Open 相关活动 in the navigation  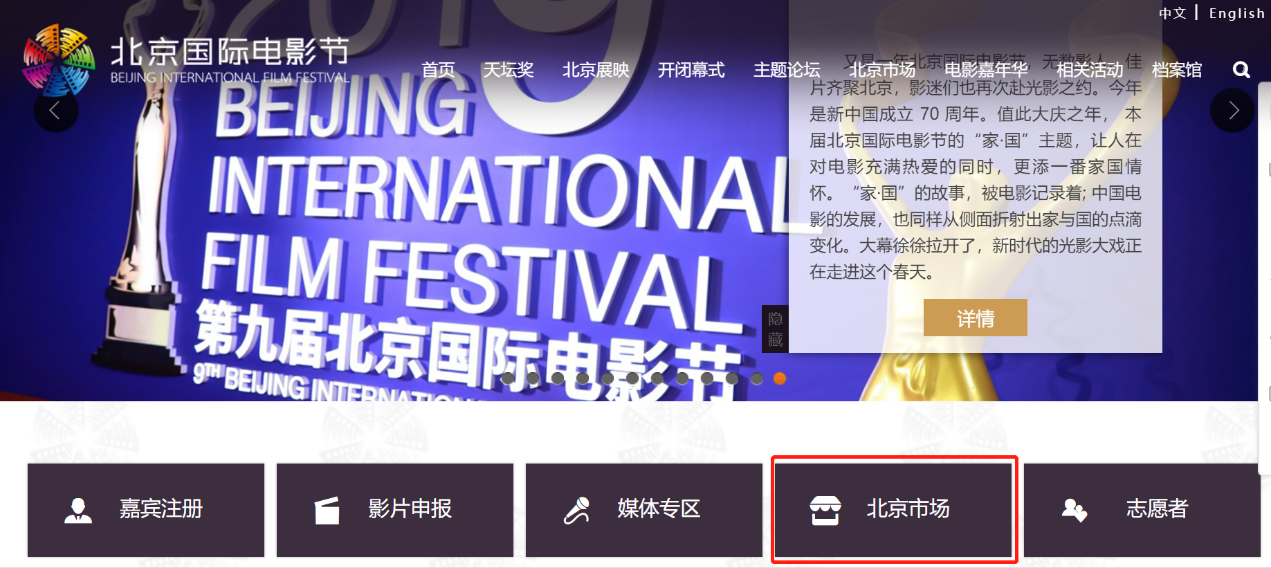tap(1090, 70)
